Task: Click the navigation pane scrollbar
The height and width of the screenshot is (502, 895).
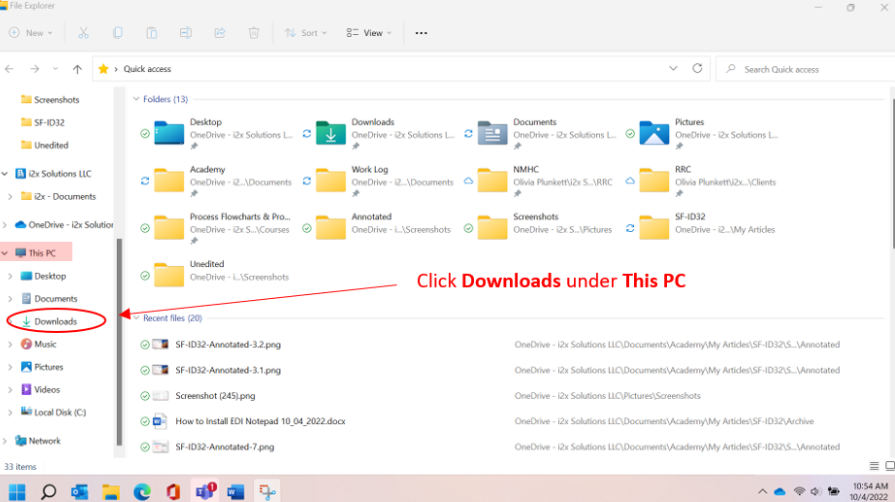Action: pos(119,342)
